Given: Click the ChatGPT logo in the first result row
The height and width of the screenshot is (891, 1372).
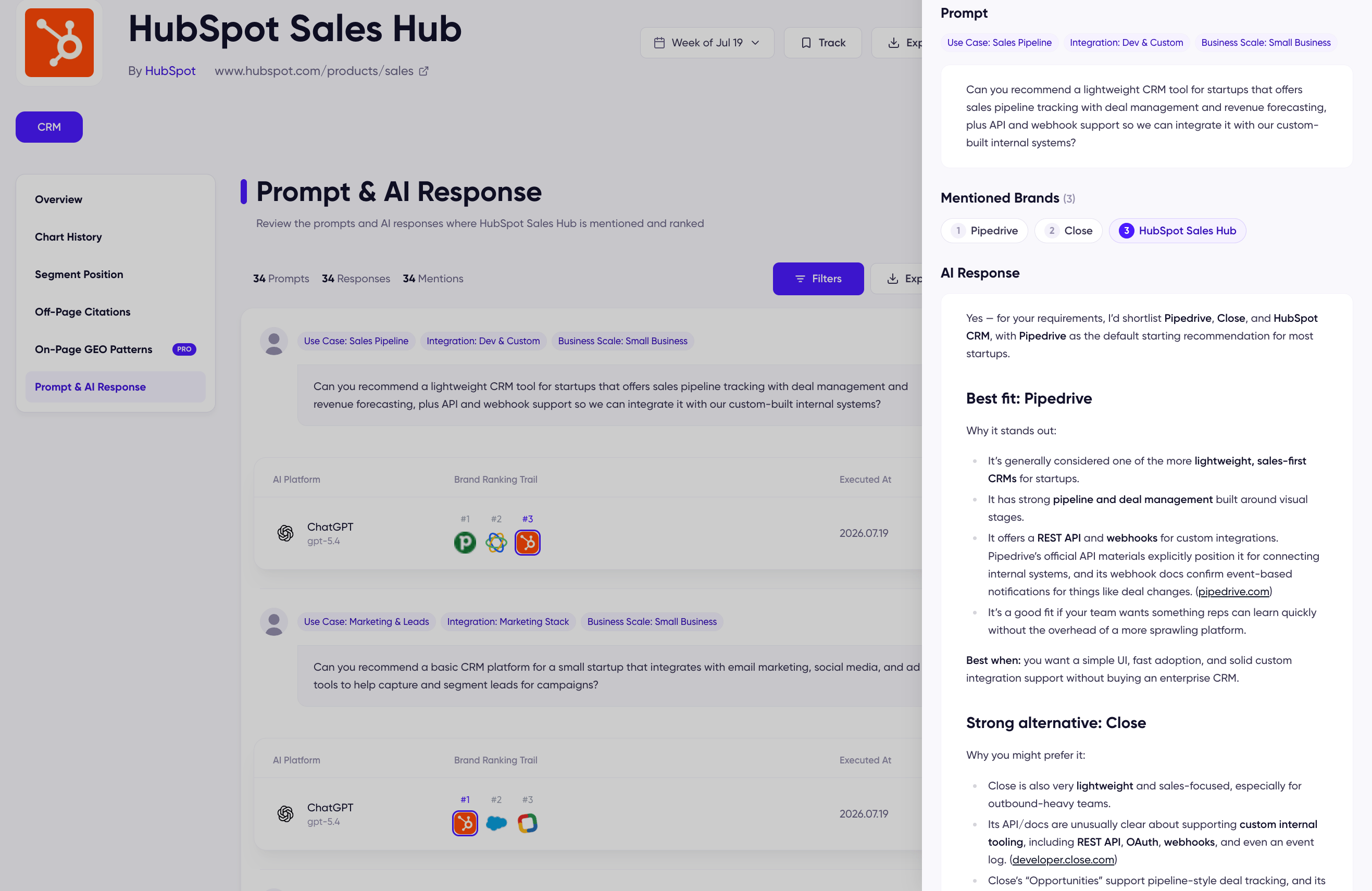Looking at the screenshot, I should (285, 533).
